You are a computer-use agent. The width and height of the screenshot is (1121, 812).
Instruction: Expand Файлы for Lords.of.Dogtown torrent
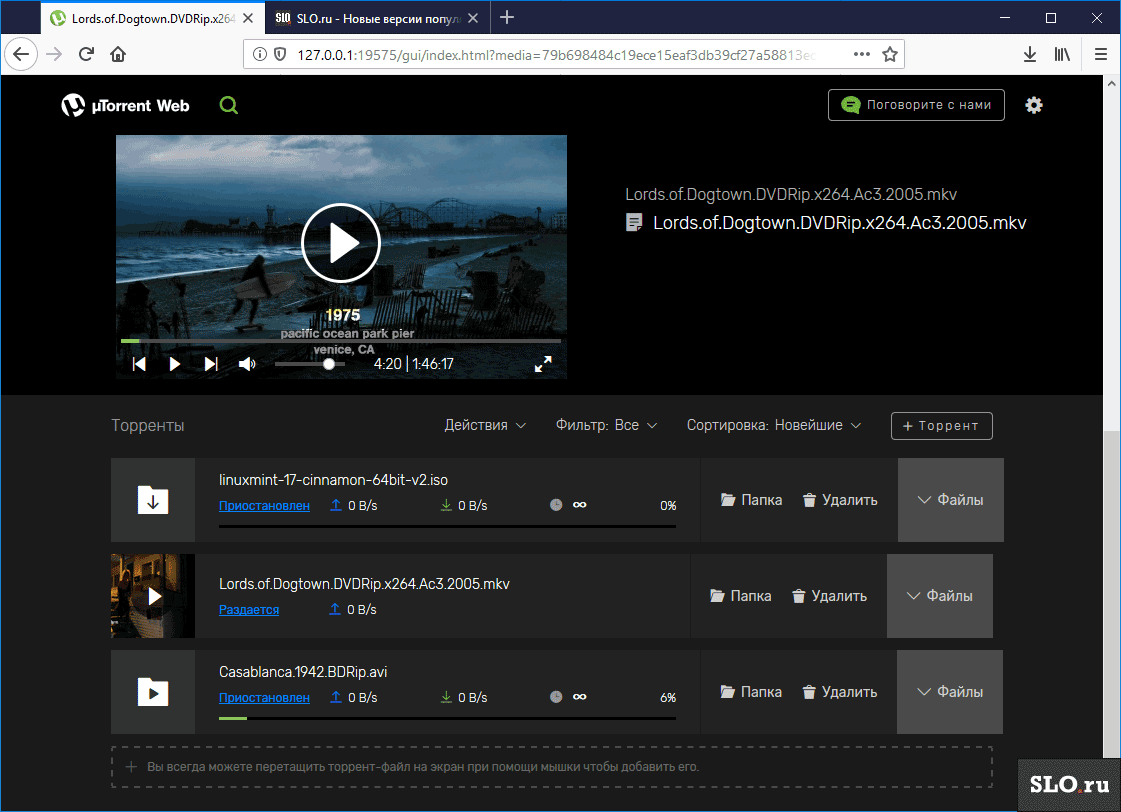(x=940, y=596)
